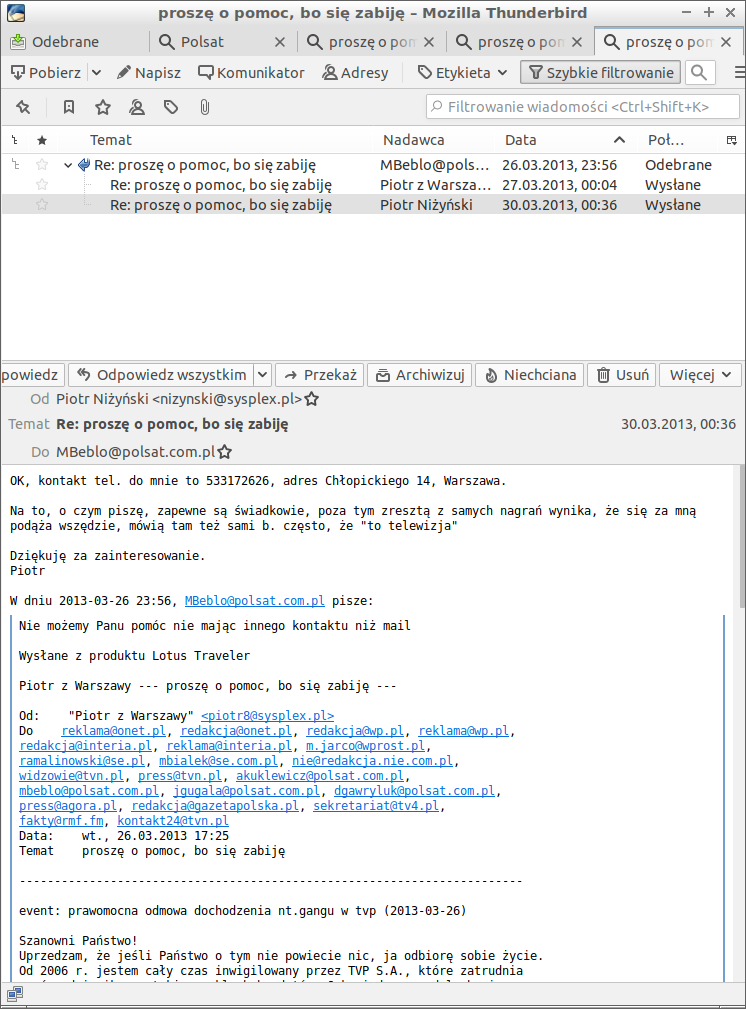
Task: Click fakty@rmf.fm email link
Action: tap(61, 821)
